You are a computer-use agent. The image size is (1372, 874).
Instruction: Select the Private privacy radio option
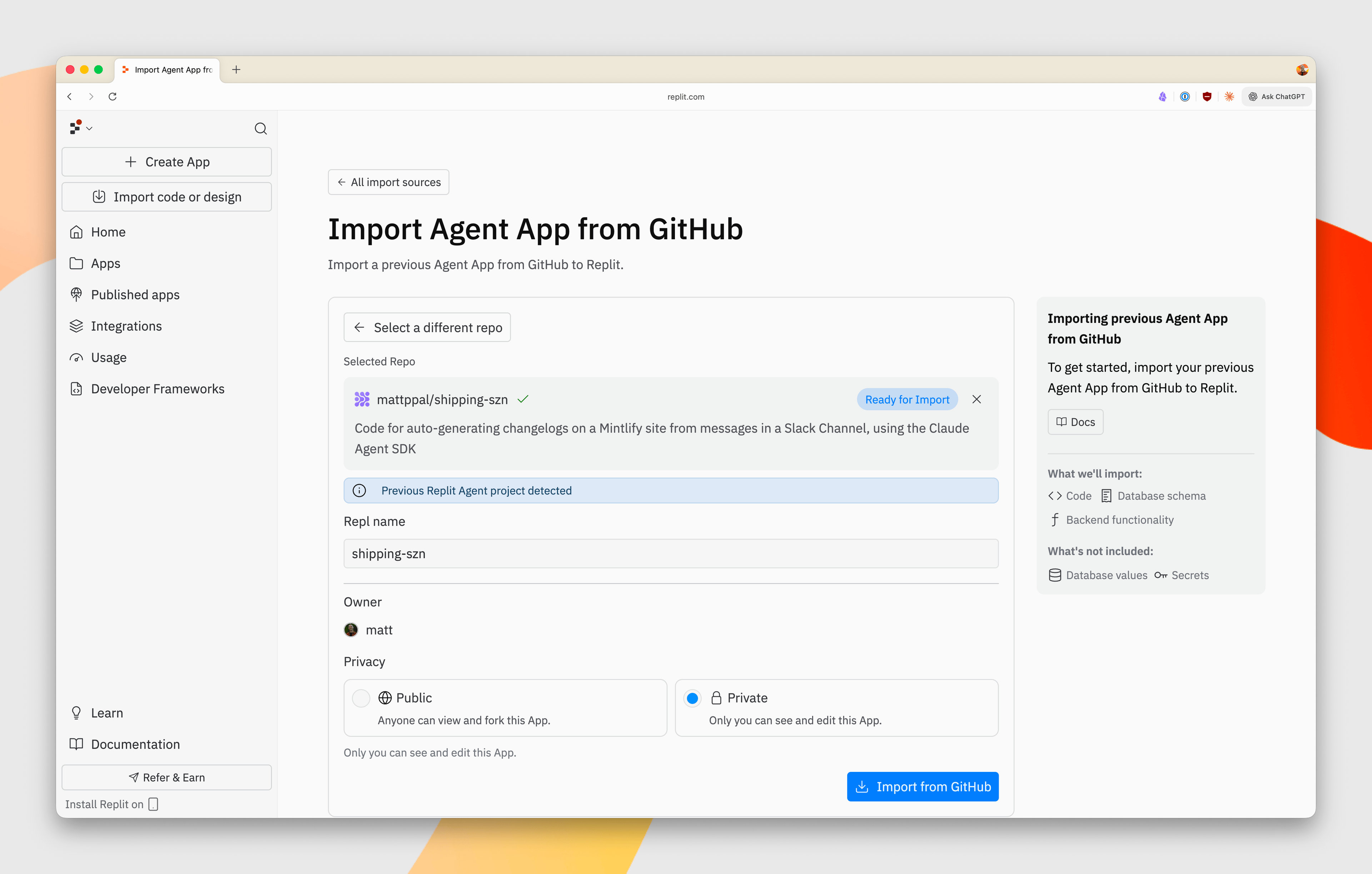click(x=692, y=698)
